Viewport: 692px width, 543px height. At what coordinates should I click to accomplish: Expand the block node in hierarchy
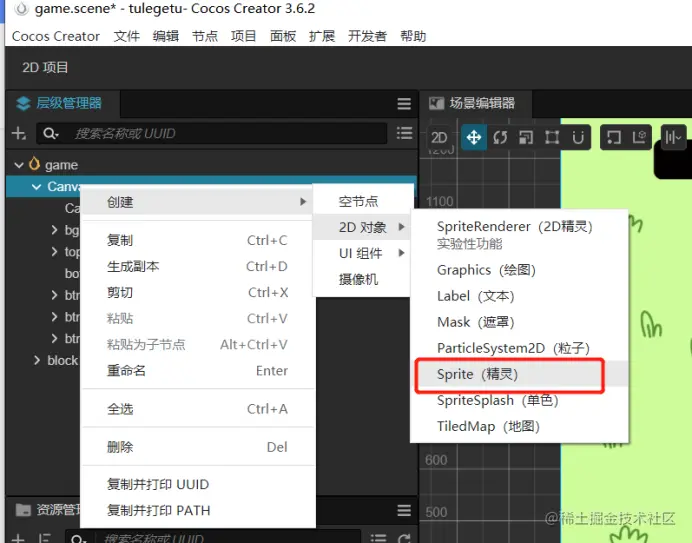pos(37,360)
